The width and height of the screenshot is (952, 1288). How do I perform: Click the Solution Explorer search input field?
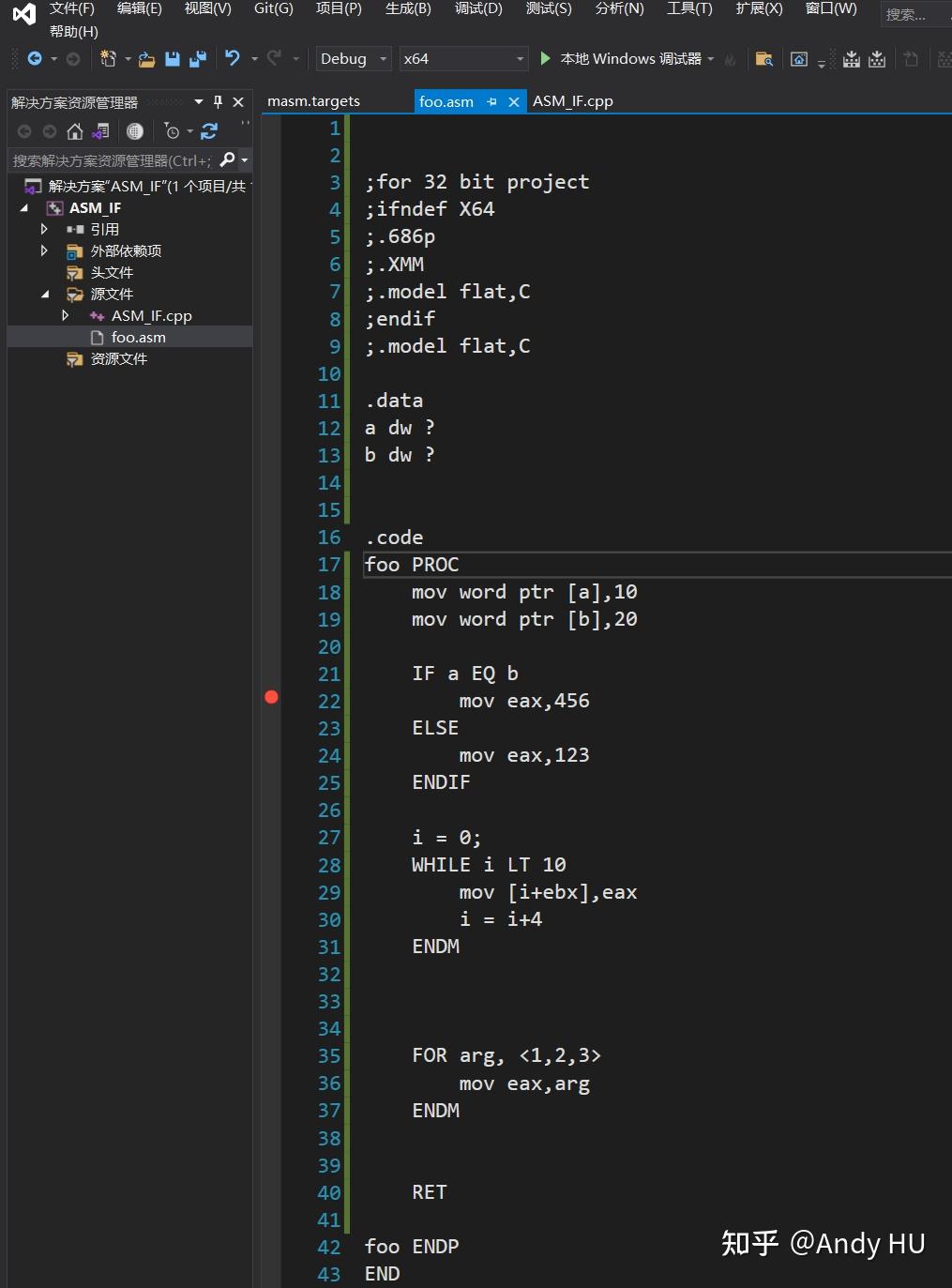coord(113,160)
